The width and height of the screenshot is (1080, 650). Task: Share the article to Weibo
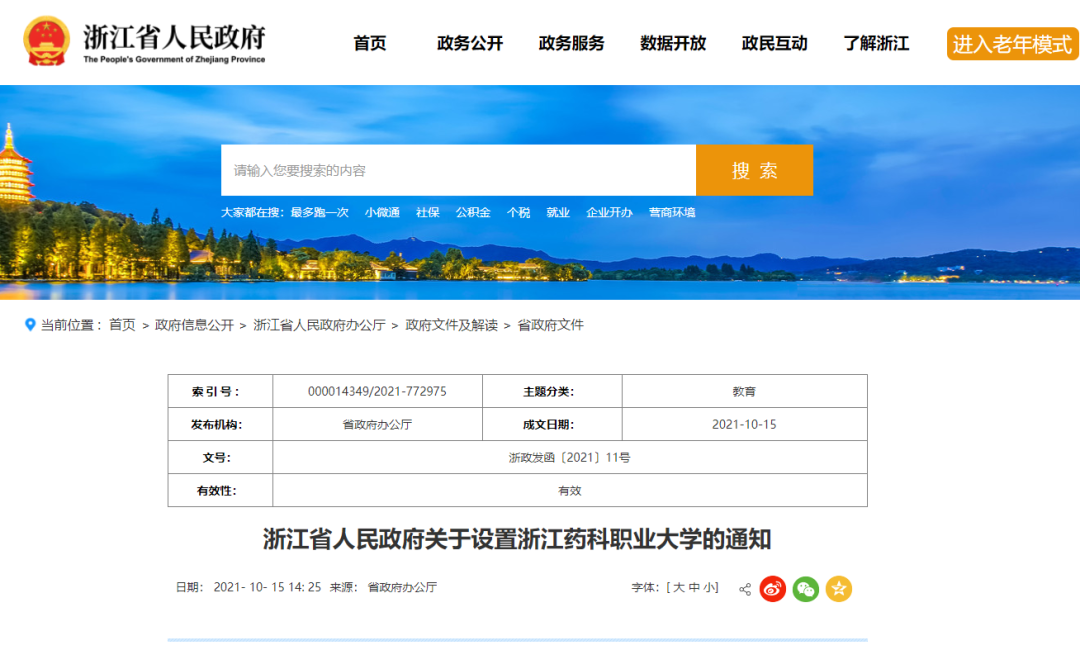tap(772, 589)
